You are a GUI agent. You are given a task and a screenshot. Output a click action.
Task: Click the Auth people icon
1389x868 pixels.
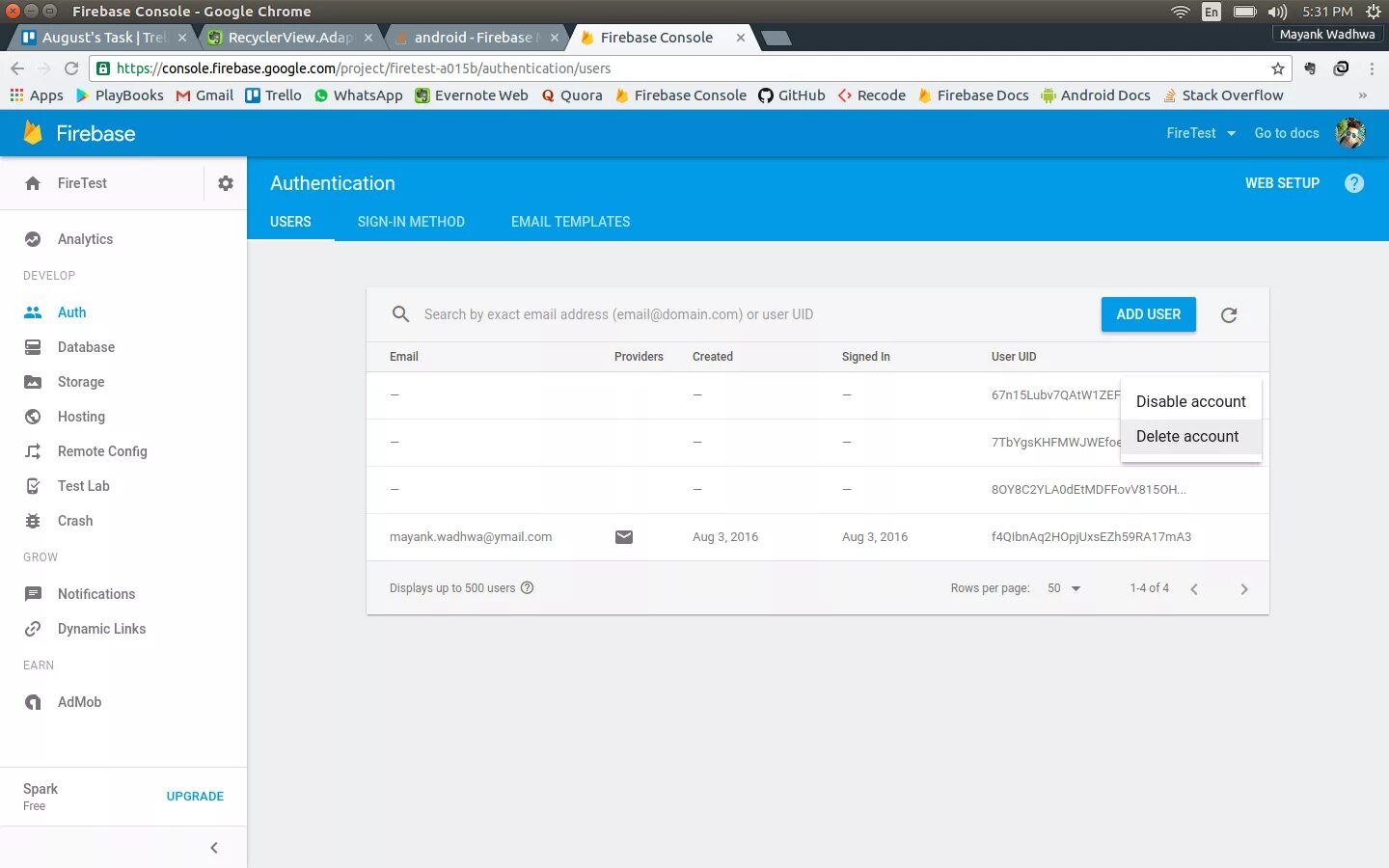point(33,312)
